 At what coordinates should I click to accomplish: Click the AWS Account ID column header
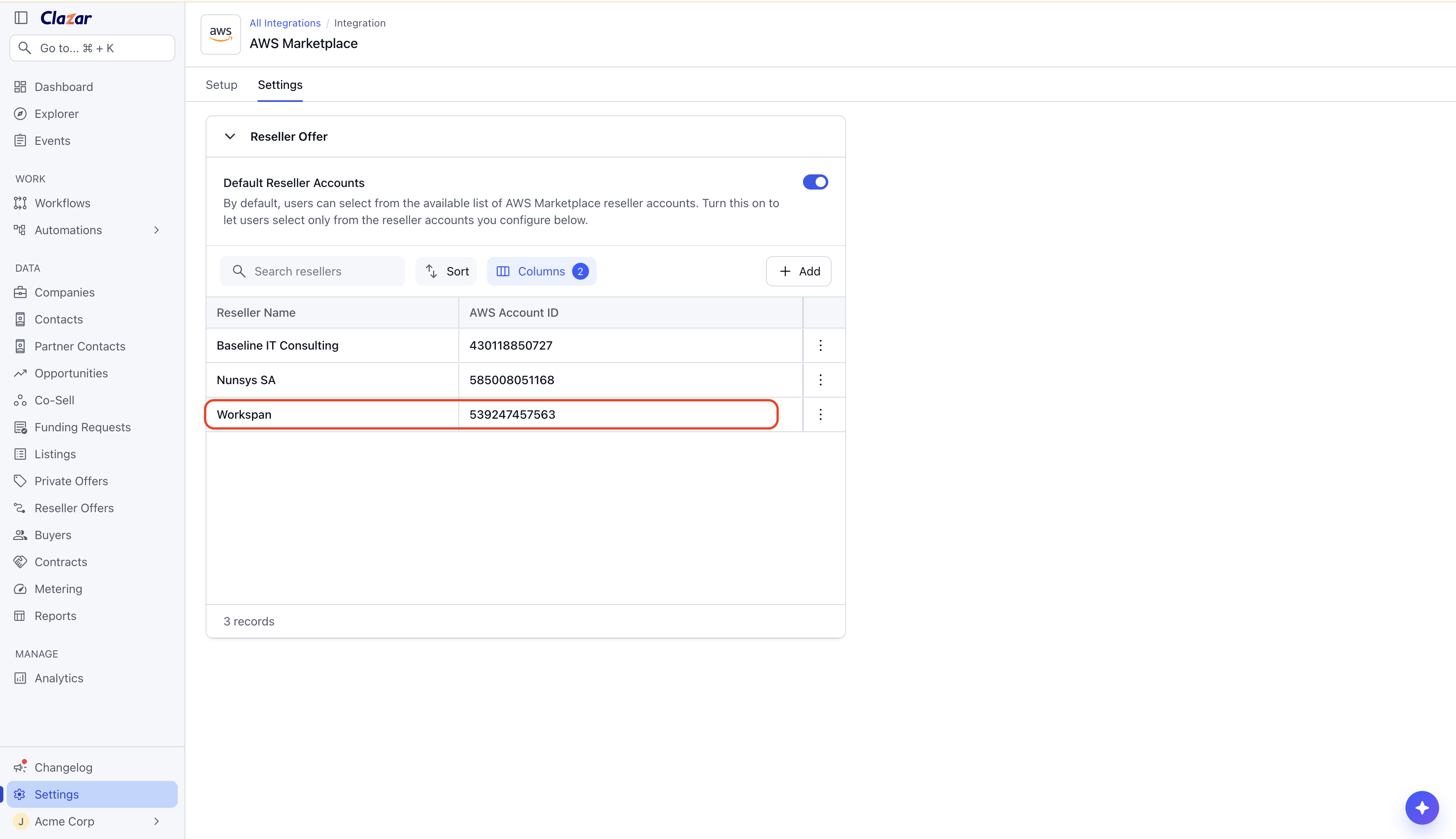click(x=631, y=313)
